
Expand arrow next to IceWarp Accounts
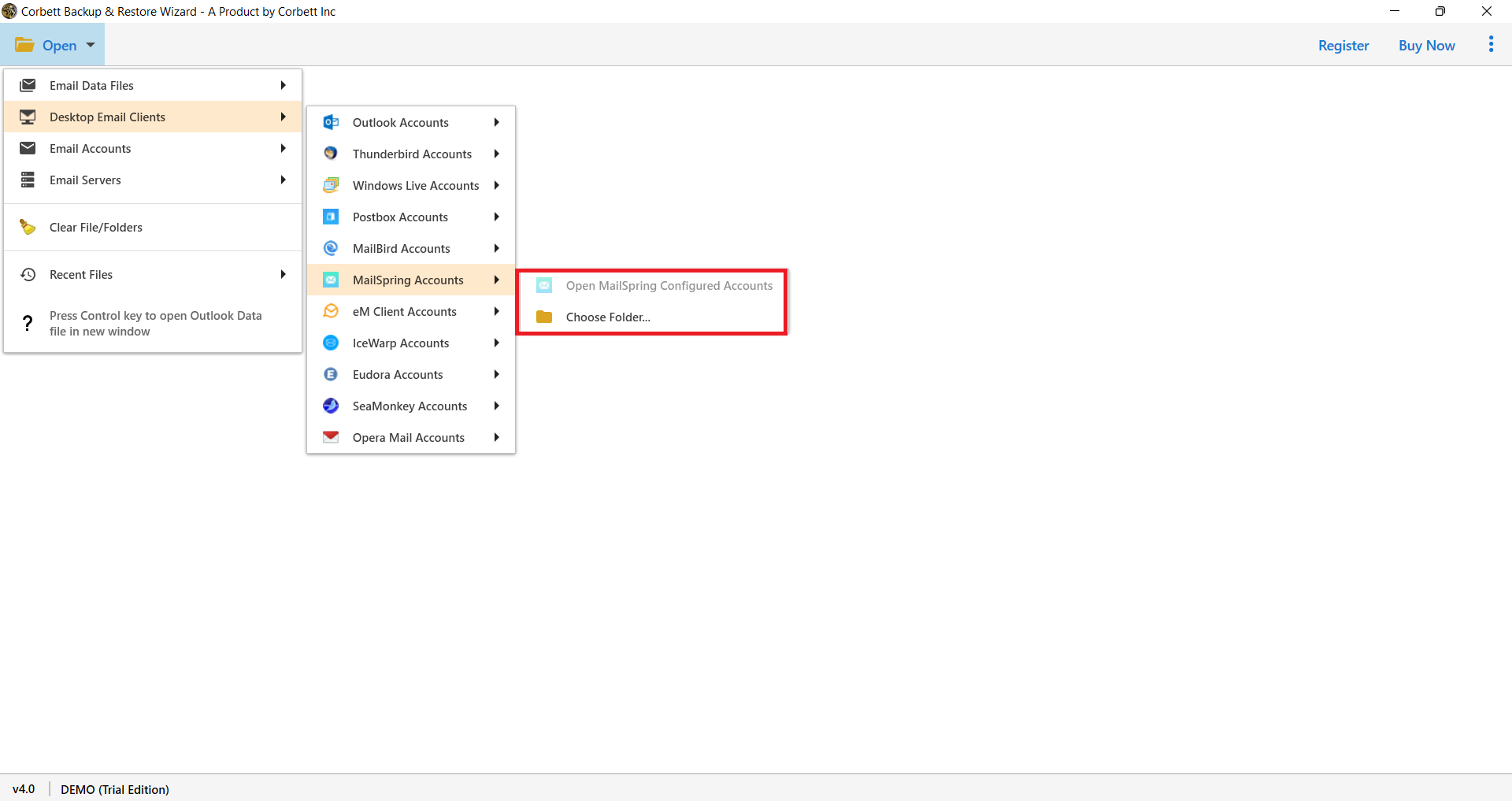point(497,343)
